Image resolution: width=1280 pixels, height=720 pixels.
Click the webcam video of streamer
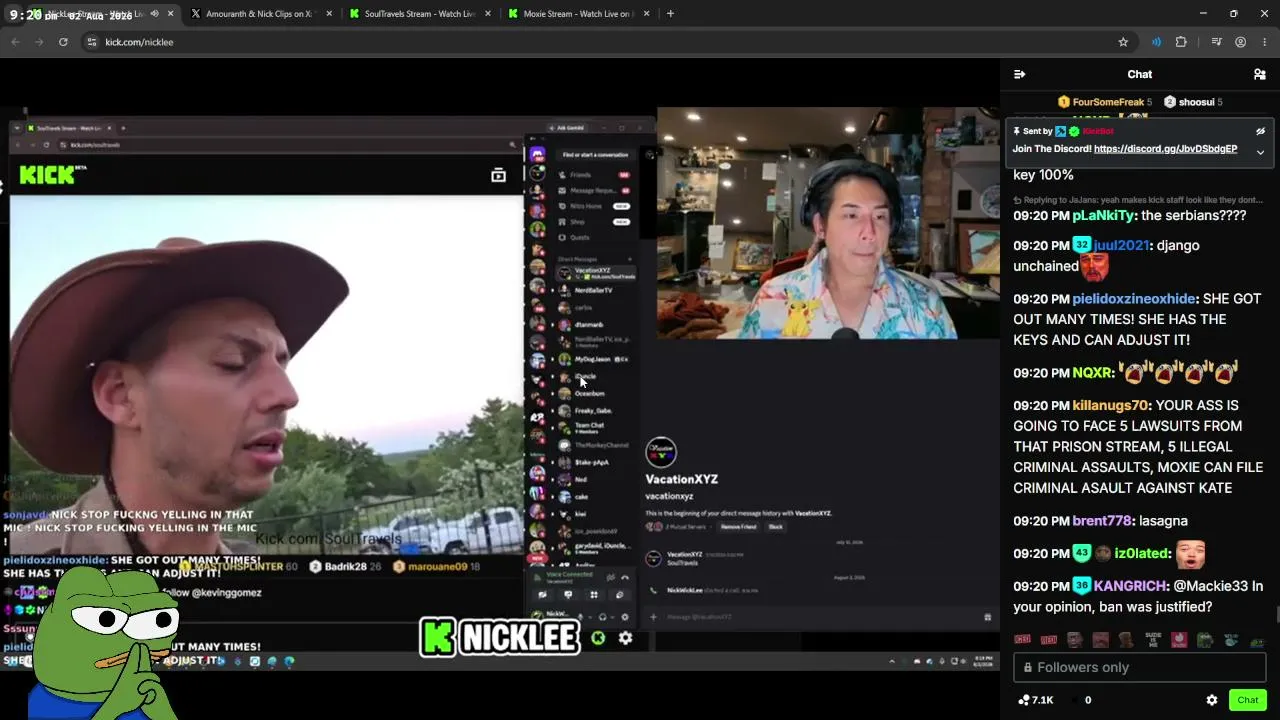coord(828,223)
